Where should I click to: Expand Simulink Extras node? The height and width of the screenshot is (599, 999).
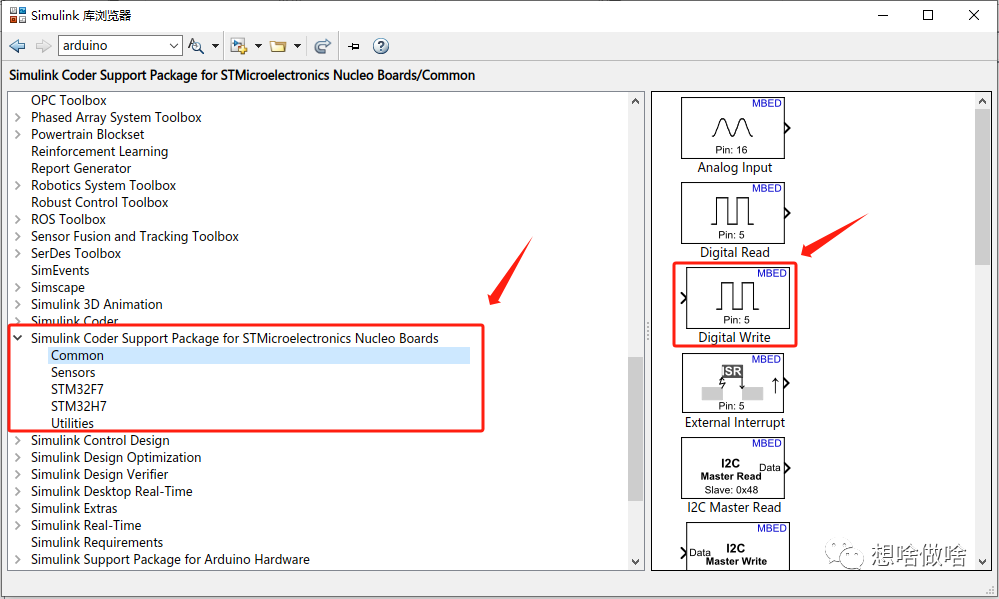click(x=18, y=509)
